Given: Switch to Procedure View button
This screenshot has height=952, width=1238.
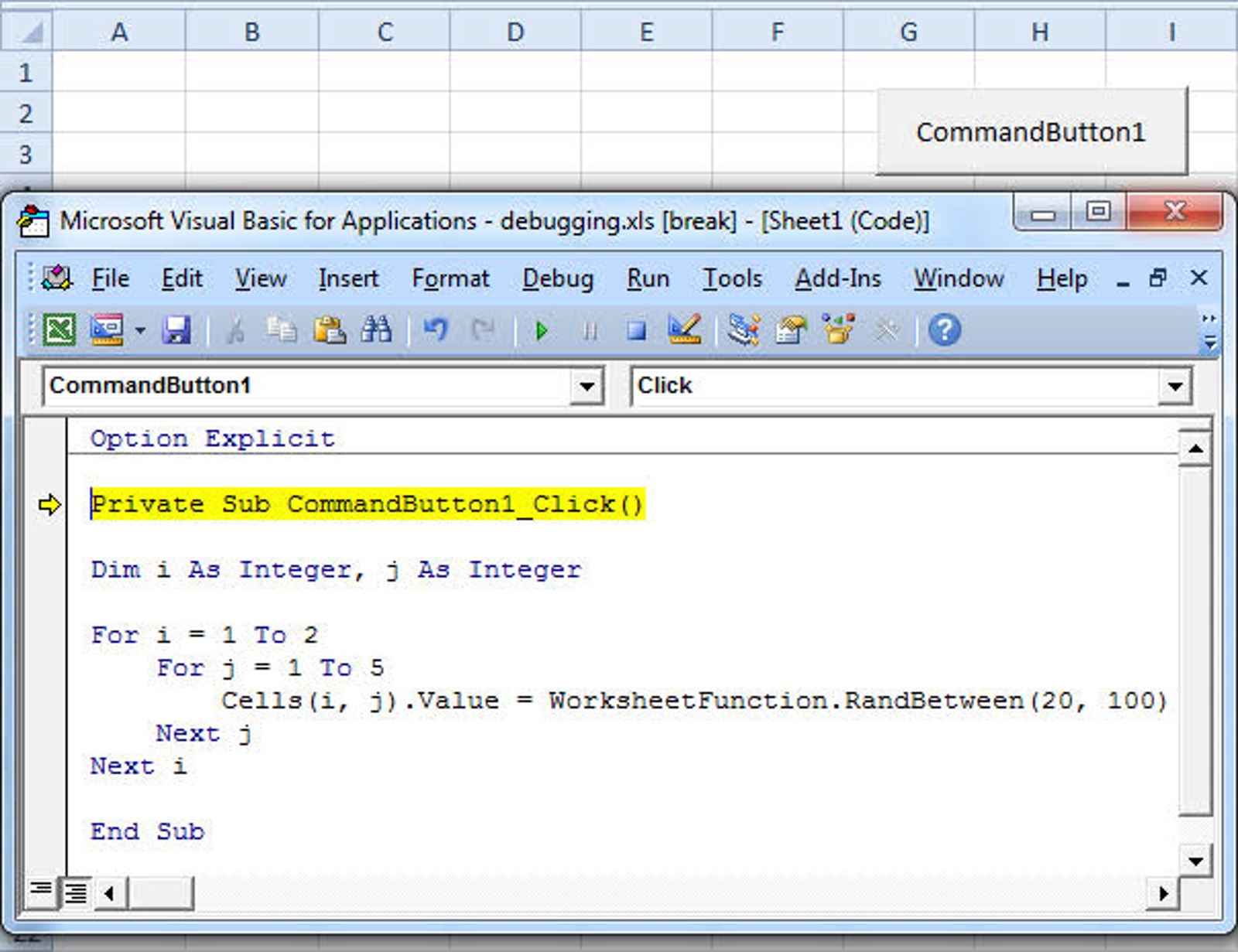Looking at the screenshot, I should 40,892.
